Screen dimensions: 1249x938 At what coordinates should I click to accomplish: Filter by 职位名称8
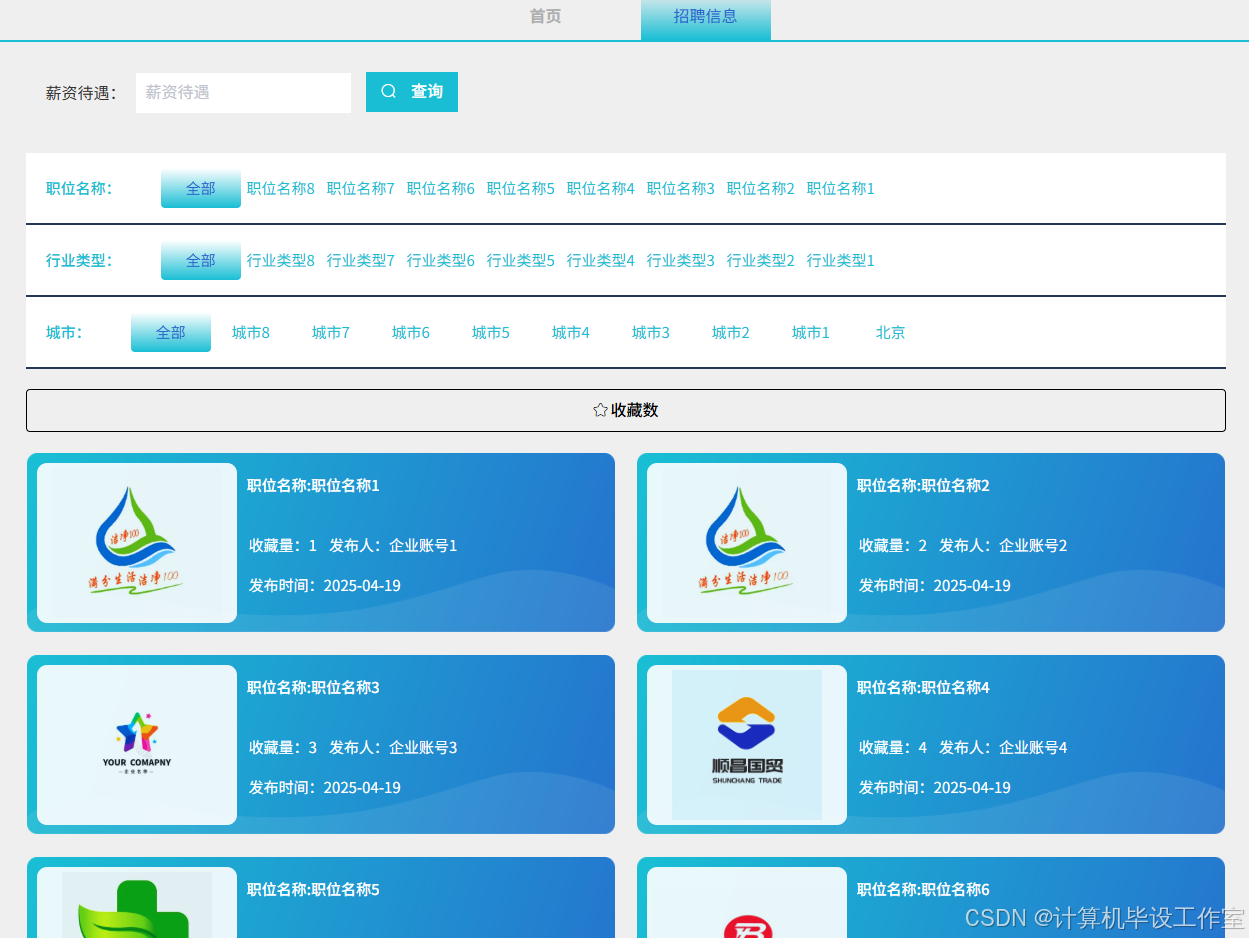click(x=281, y=188)
